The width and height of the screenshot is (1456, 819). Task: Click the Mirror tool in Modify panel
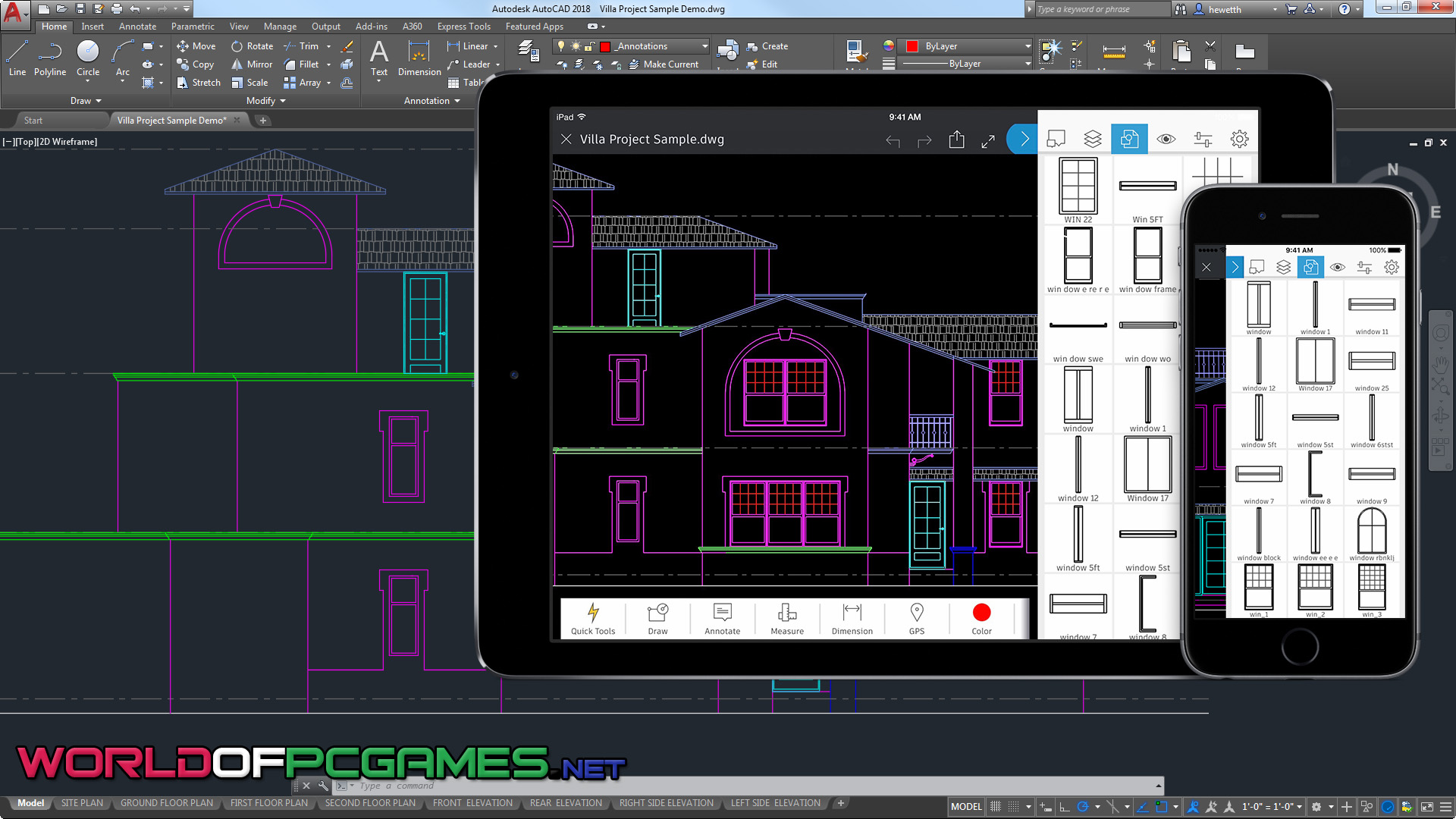253,63
